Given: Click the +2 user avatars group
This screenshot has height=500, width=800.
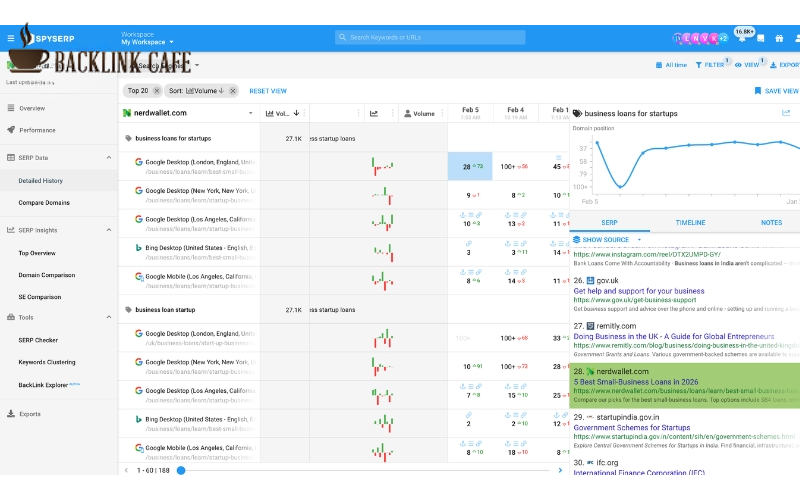Looking at the screenshot, I should (x=723, y=38).
